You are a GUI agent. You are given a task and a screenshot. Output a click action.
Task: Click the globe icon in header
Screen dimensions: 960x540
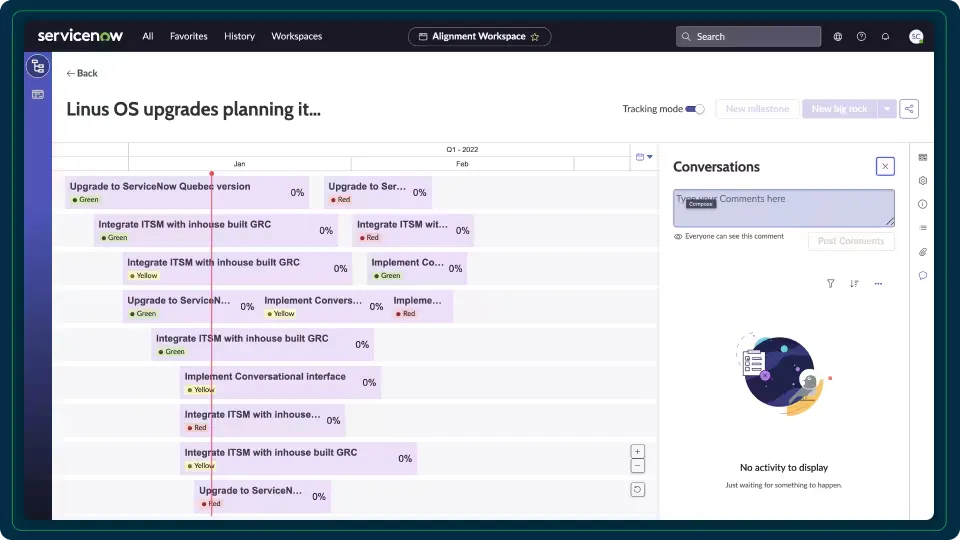pyautogui.click(x=838, y=37)
